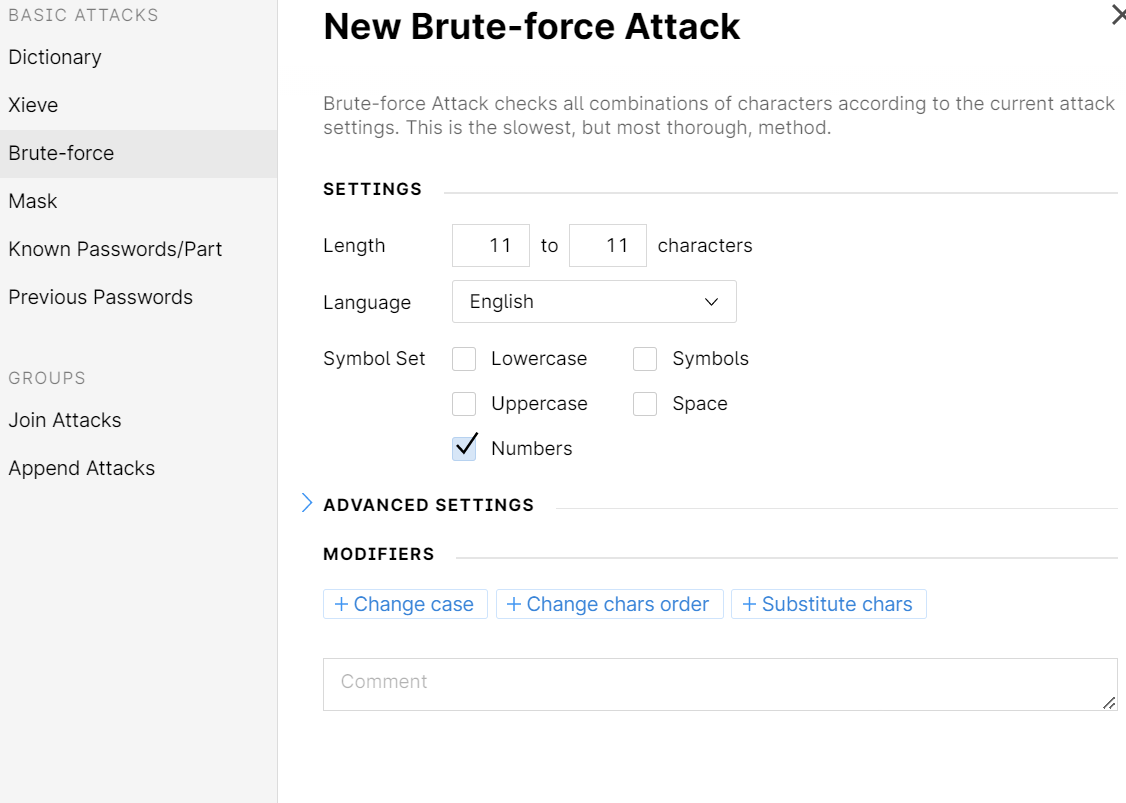This screenshot has height=803, width=1126.
Task: Click the Comment text field
Action: (x=718, y=684)
